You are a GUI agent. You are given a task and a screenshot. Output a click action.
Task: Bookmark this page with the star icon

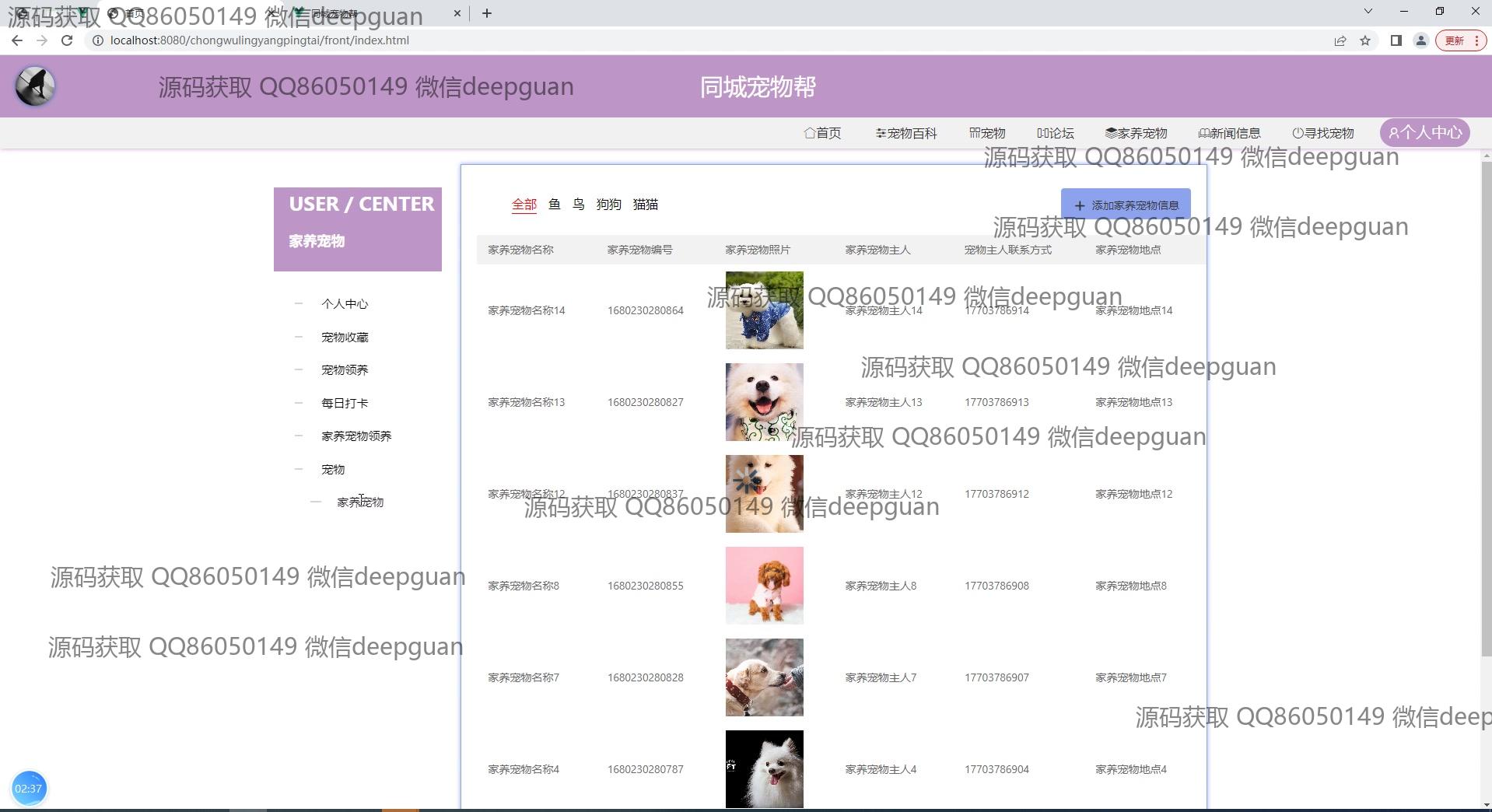[1365, 40]
